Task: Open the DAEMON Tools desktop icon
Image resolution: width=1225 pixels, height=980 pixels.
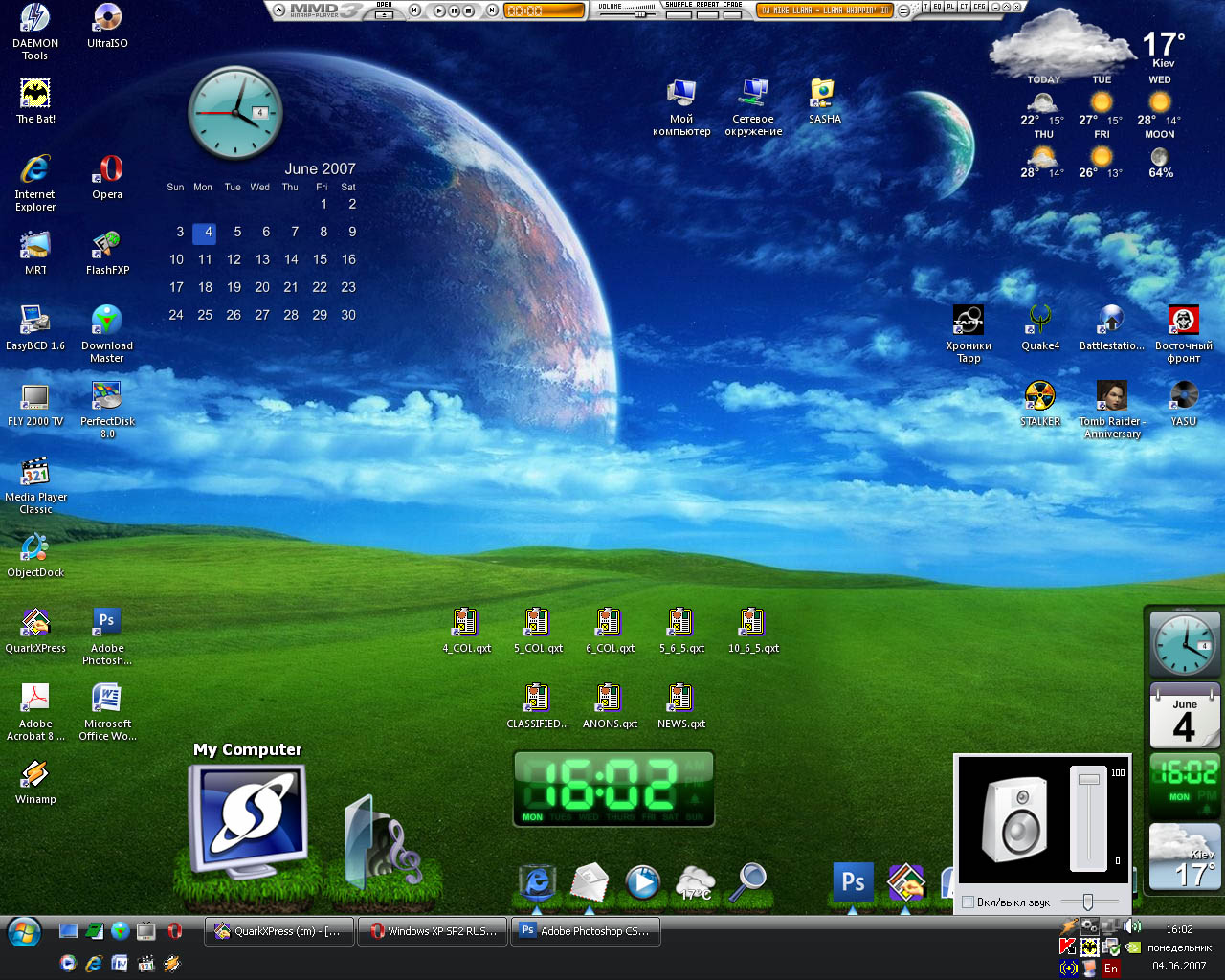Action: coord(35,31)
